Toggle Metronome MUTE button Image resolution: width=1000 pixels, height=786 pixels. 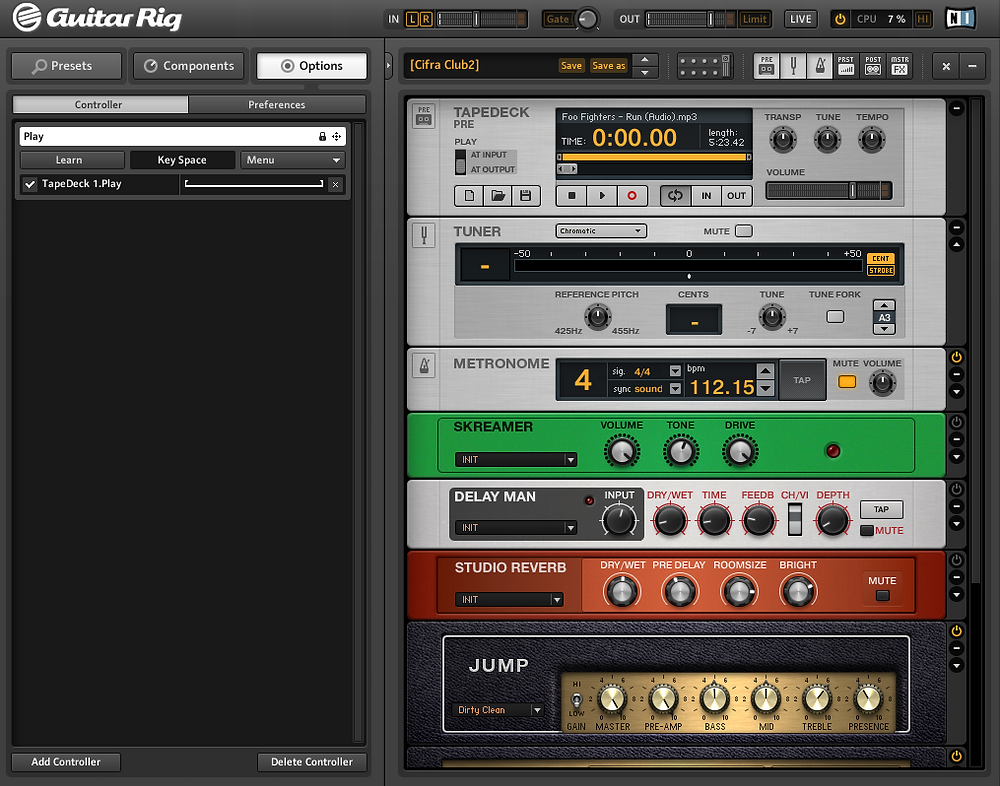point(846,382)
